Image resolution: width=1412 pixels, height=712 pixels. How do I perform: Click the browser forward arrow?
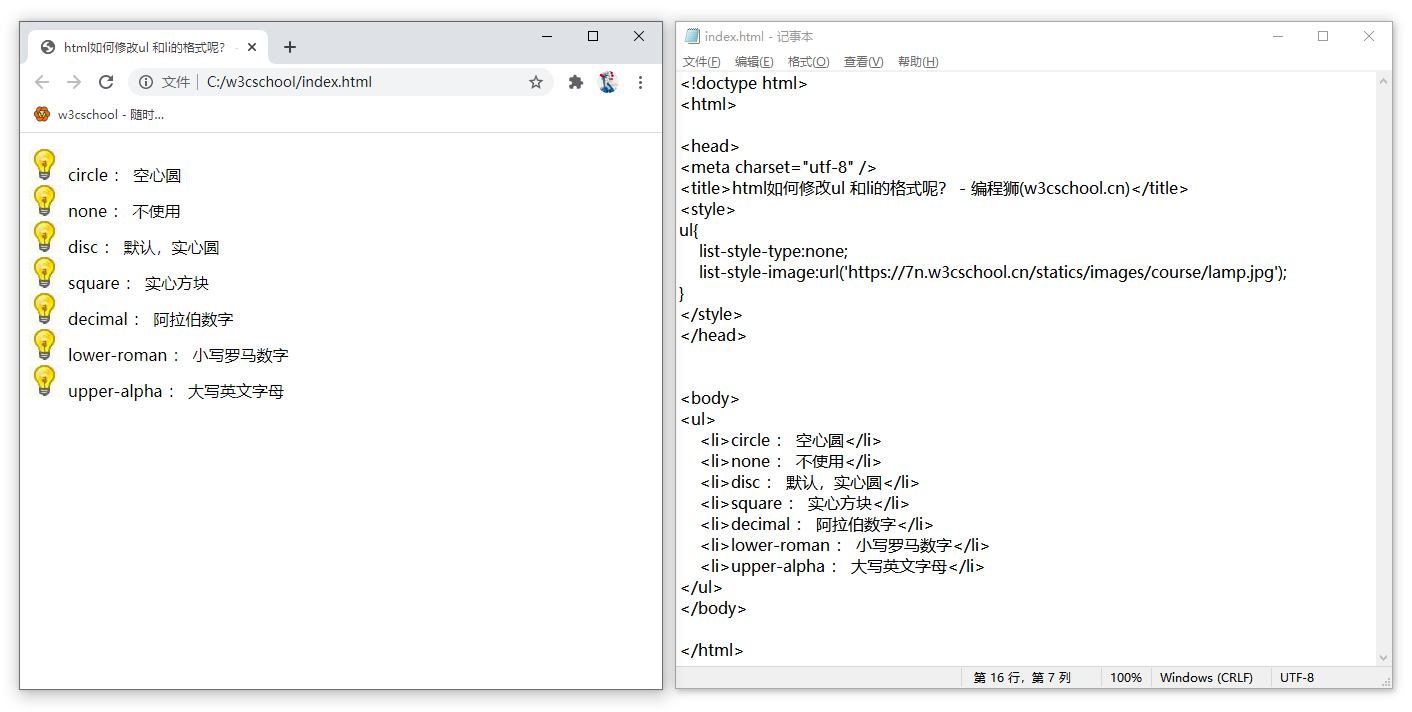click(74, 82)
